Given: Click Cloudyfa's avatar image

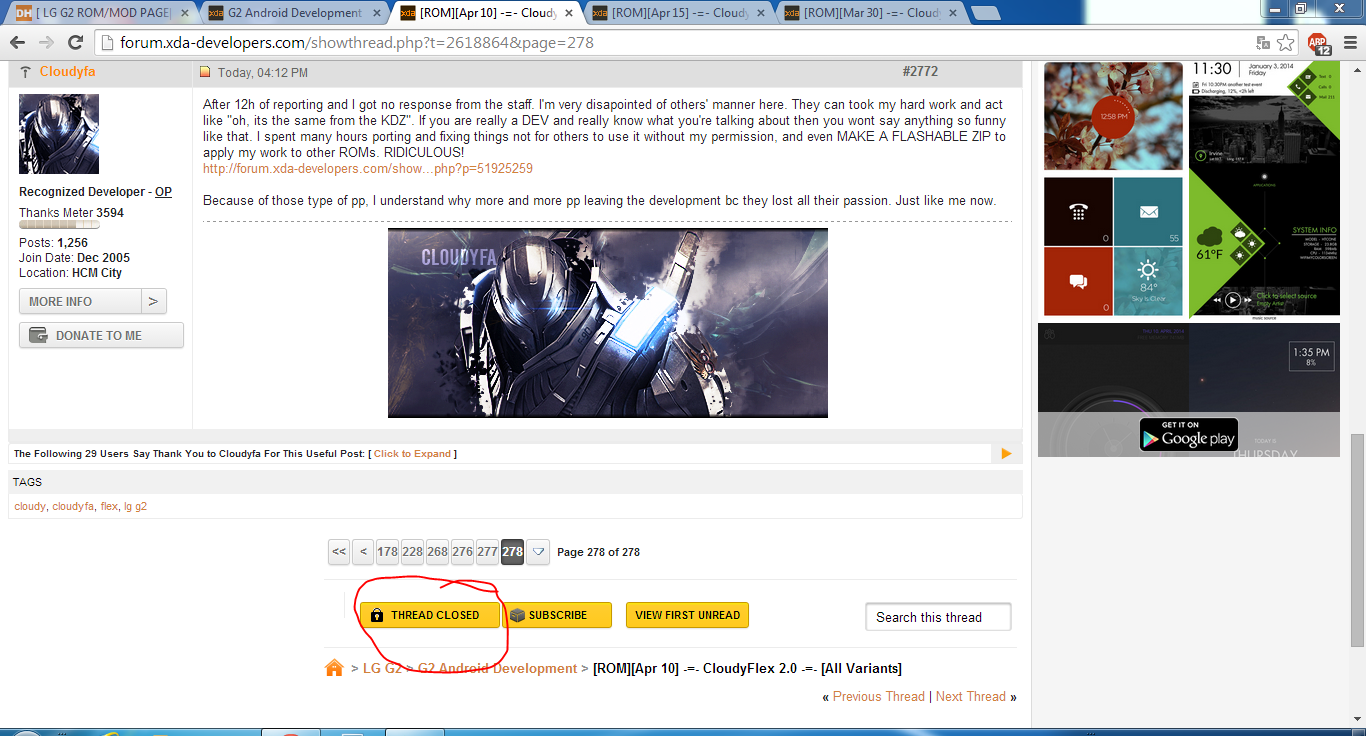Looking at the screenshot, I should [59, 134].
